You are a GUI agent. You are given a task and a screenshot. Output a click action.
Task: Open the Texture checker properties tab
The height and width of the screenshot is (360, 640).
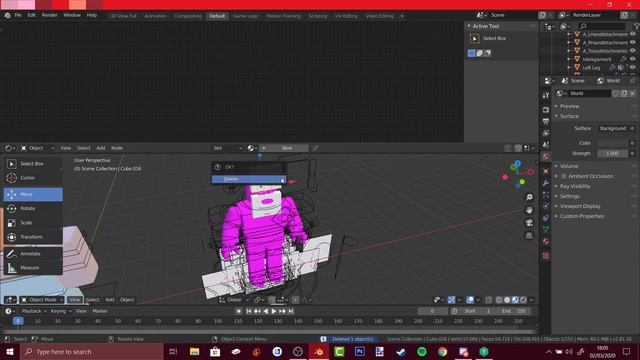(546, 256)
